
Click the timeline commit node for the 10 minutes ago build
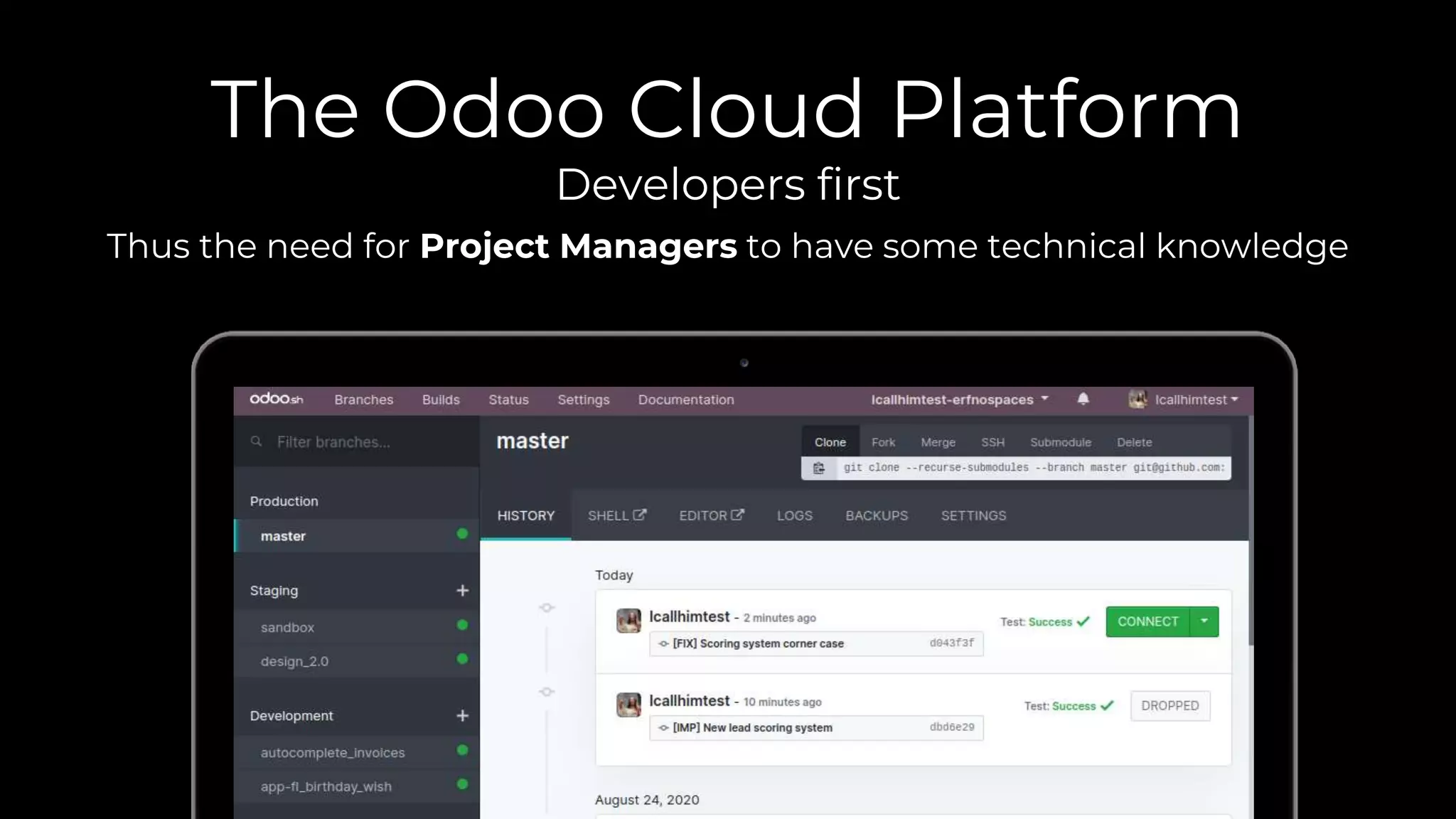coord(547,692)
